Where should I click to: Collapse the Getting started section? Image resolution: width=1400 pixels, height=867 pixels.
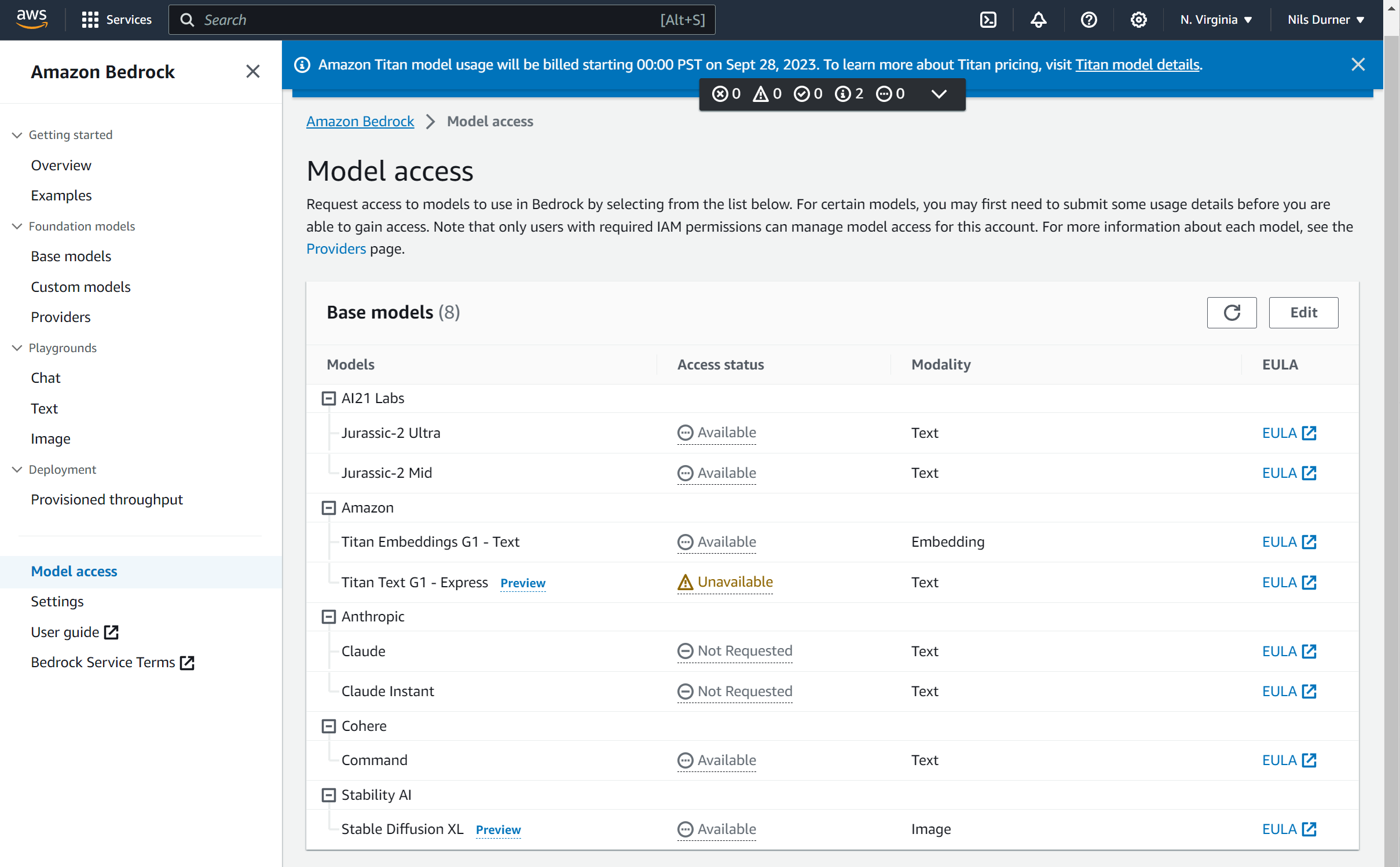click(17, 135)
